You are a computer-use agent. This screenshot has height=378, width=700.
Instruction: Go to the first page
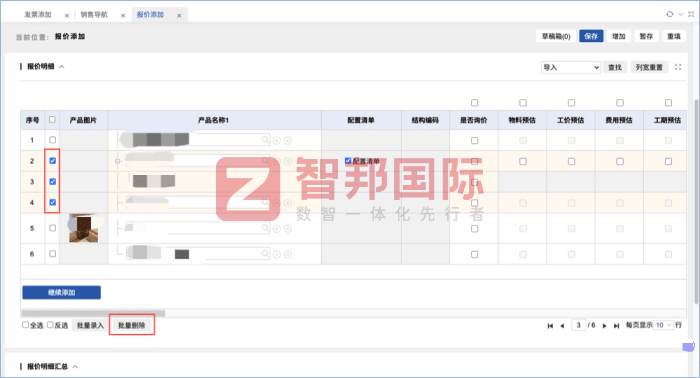click(550, 326)
